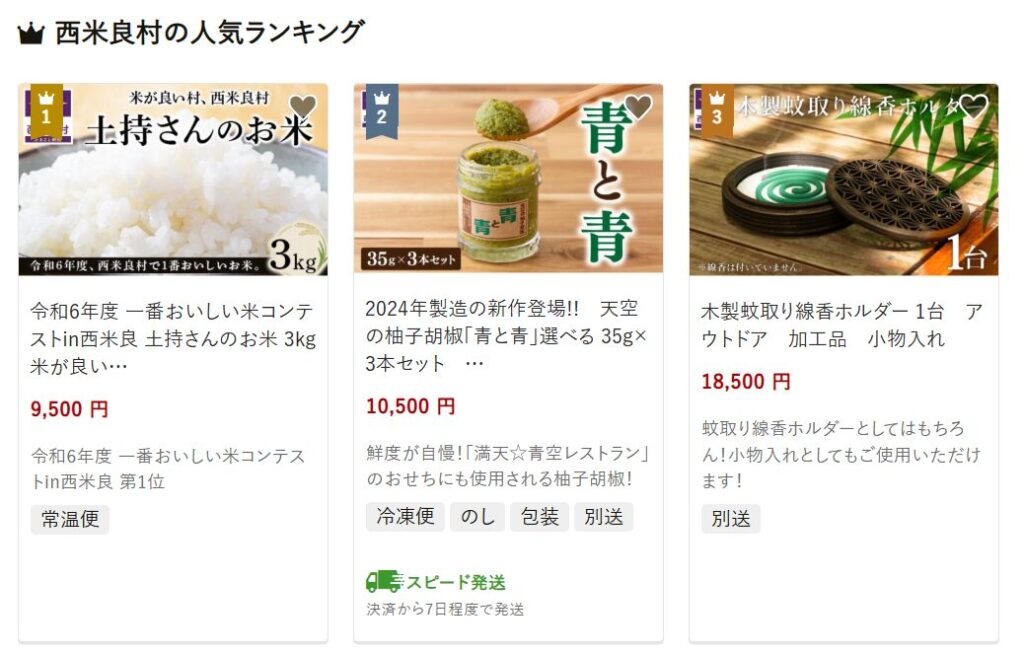Select the 常温便 tag
The image size is (1024, 653).
tap(70, 519)
